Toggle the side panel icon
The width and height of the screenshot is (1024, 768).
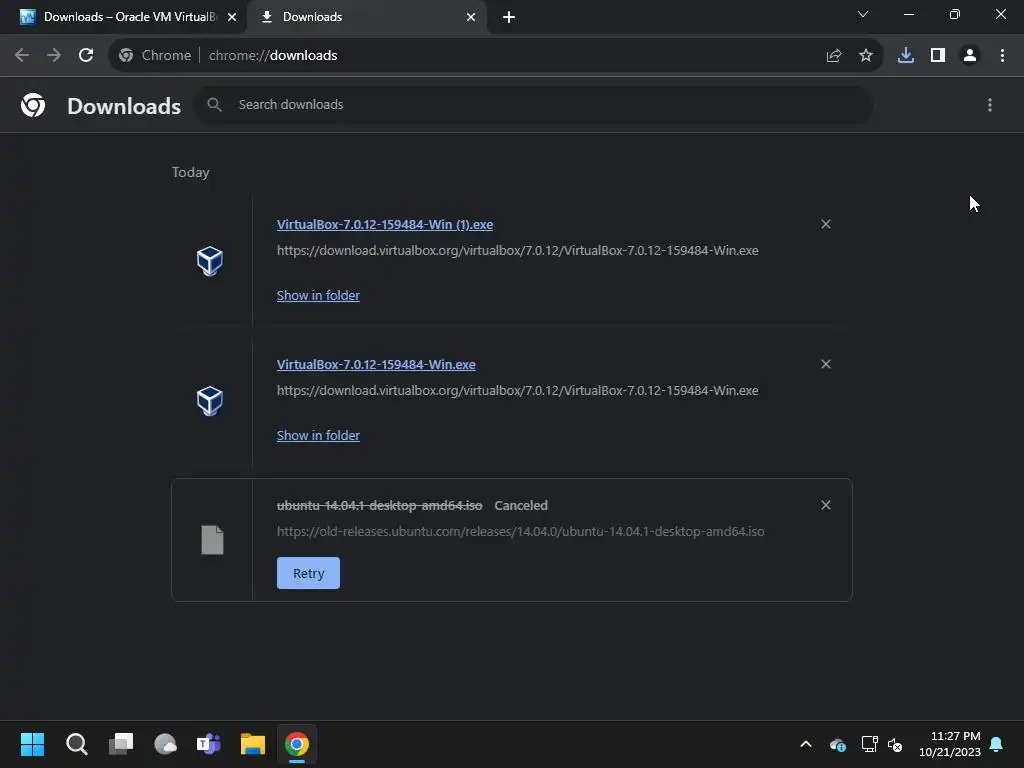(x=938, y=56)
